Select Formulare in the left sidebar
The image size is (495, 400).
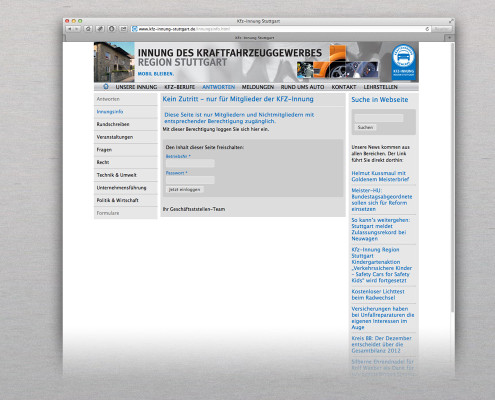(x=126, y=213)
